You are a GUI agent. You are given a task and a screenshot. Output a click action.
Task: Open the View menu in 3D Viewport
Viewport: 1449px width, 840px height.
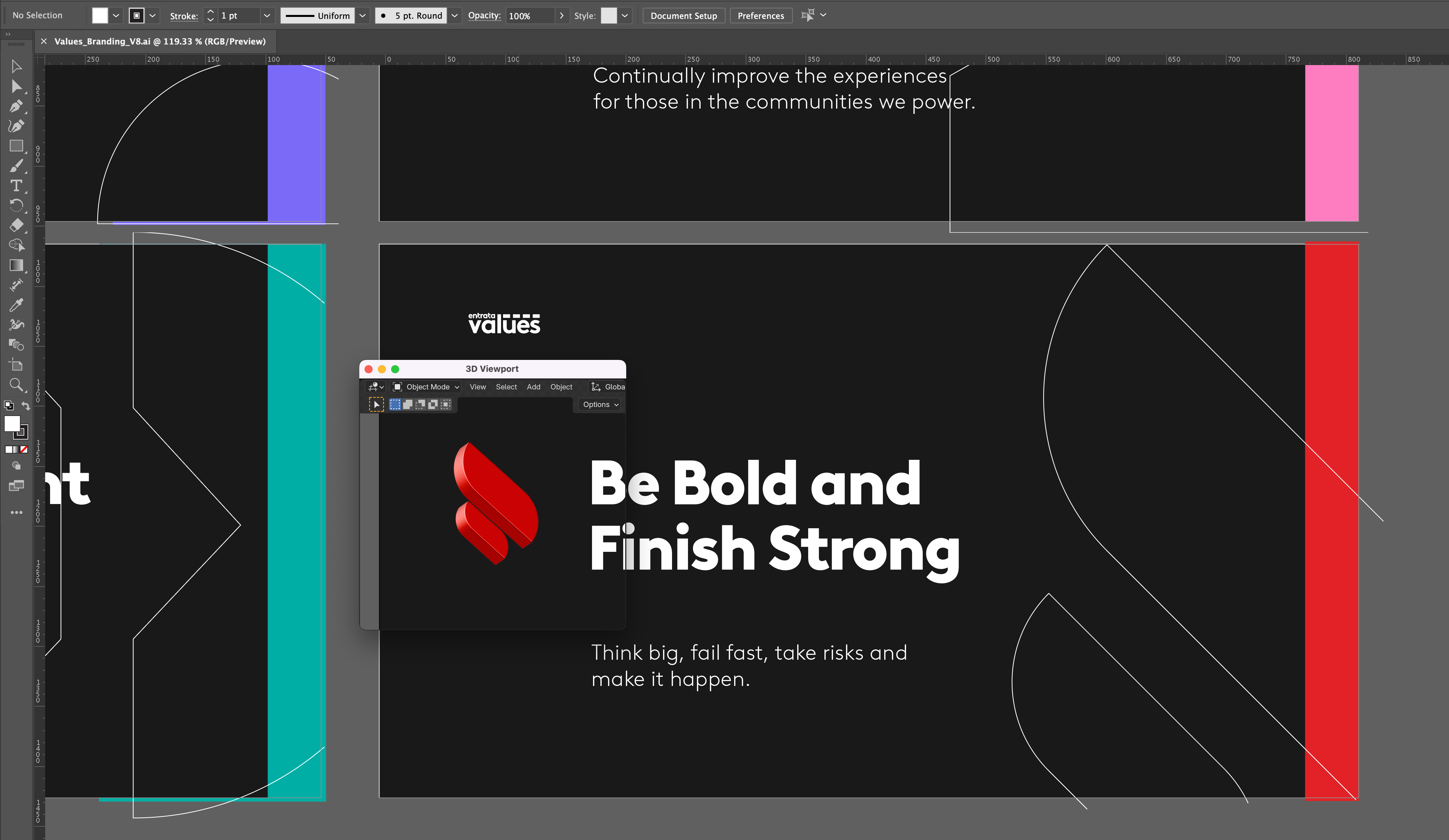477,387
